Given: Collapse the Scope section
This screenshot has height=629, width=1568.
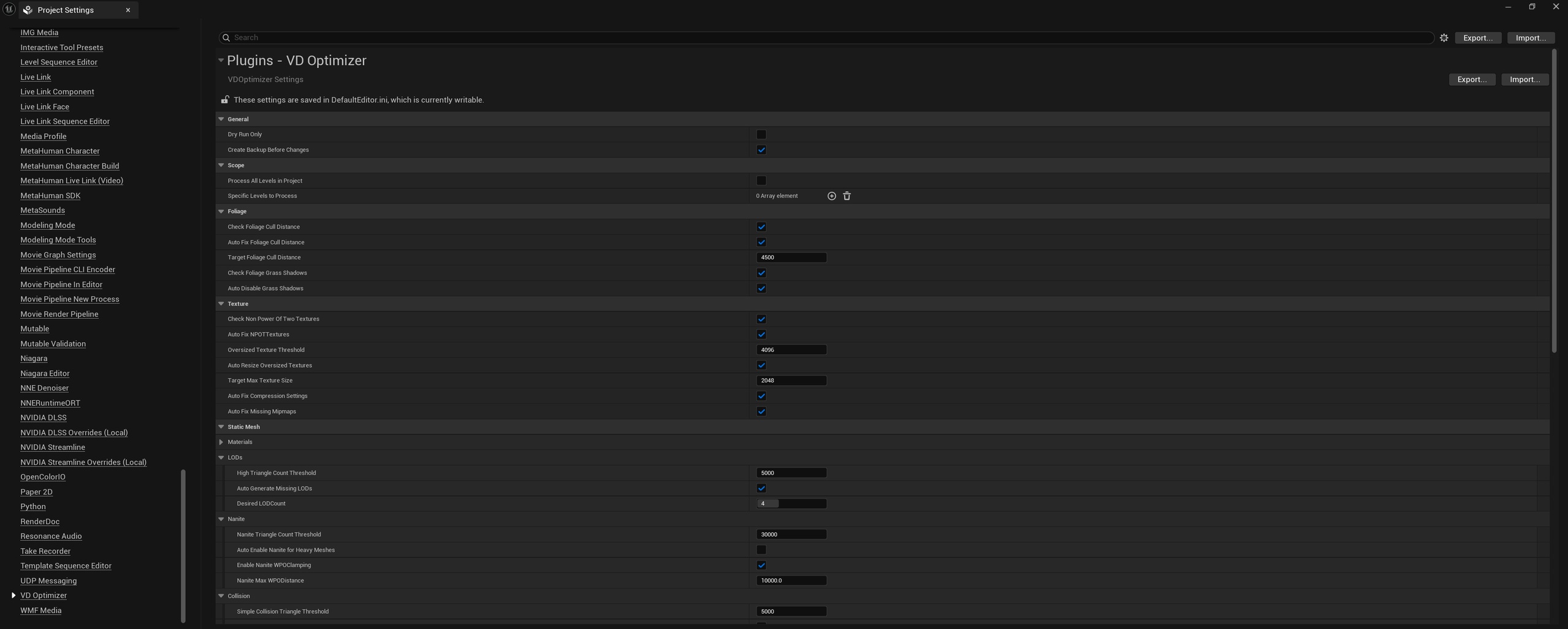Looking at the screenshot, I should tap(221, 165).
